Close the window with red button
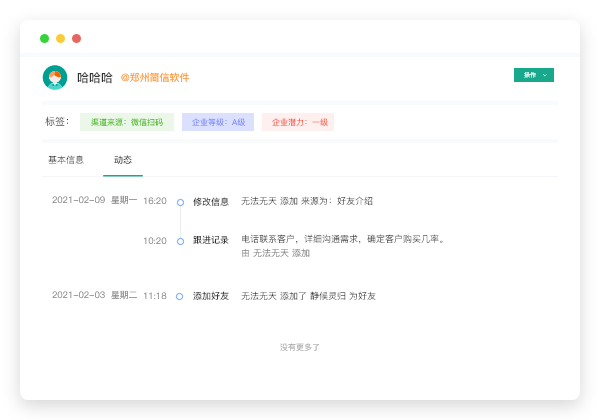 tap(76, 38)
